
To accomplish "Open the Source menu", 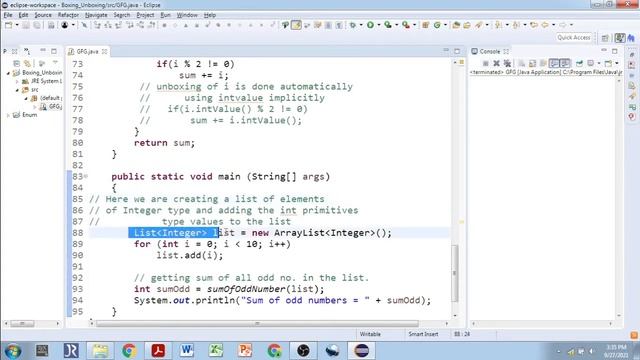I will click(x=43, y=15).
